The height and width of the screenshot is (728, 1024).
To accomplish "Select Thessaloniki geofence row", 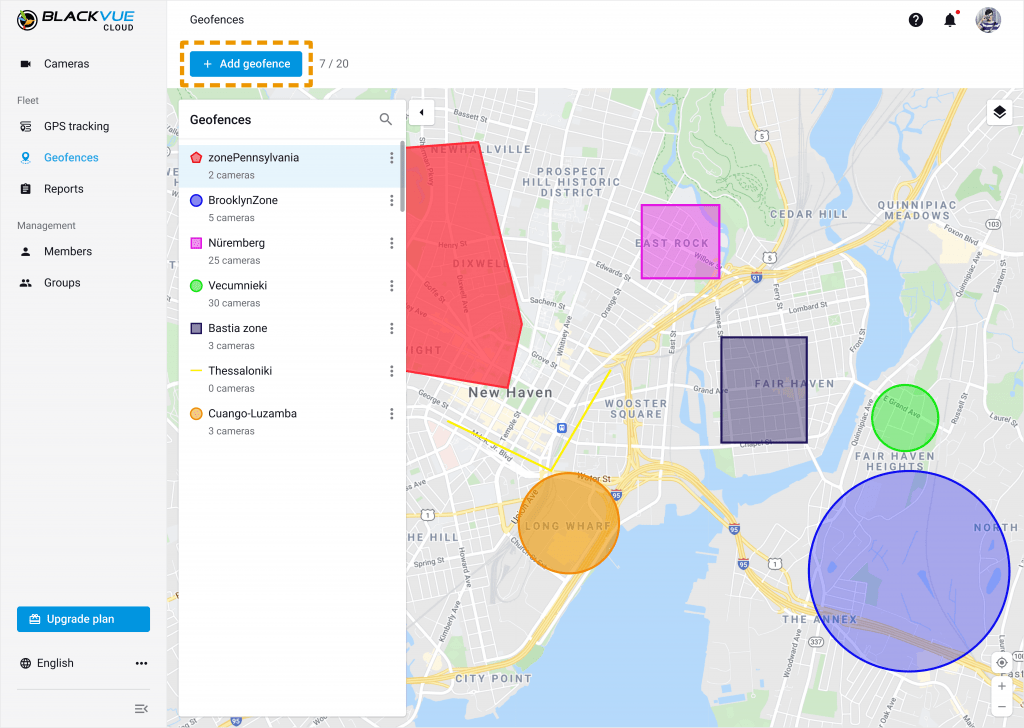I will pyautogui.click(x=291, y=379).
